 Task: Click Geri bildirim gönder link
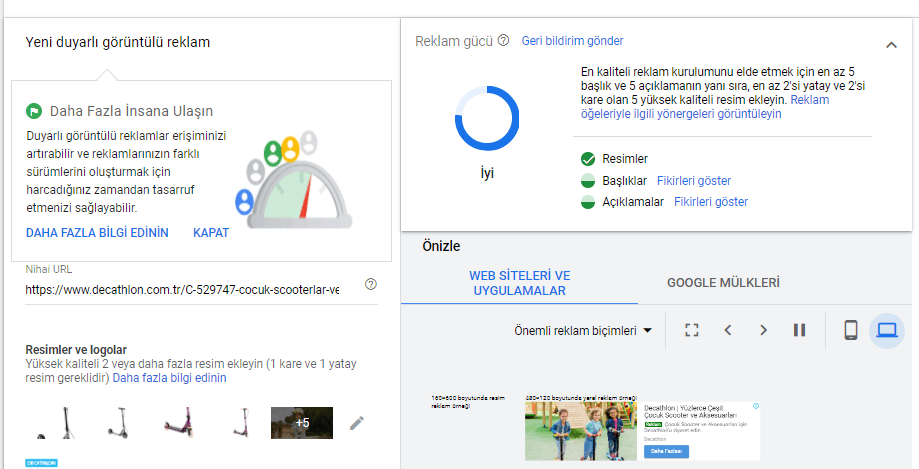click(x=572, y=41)
